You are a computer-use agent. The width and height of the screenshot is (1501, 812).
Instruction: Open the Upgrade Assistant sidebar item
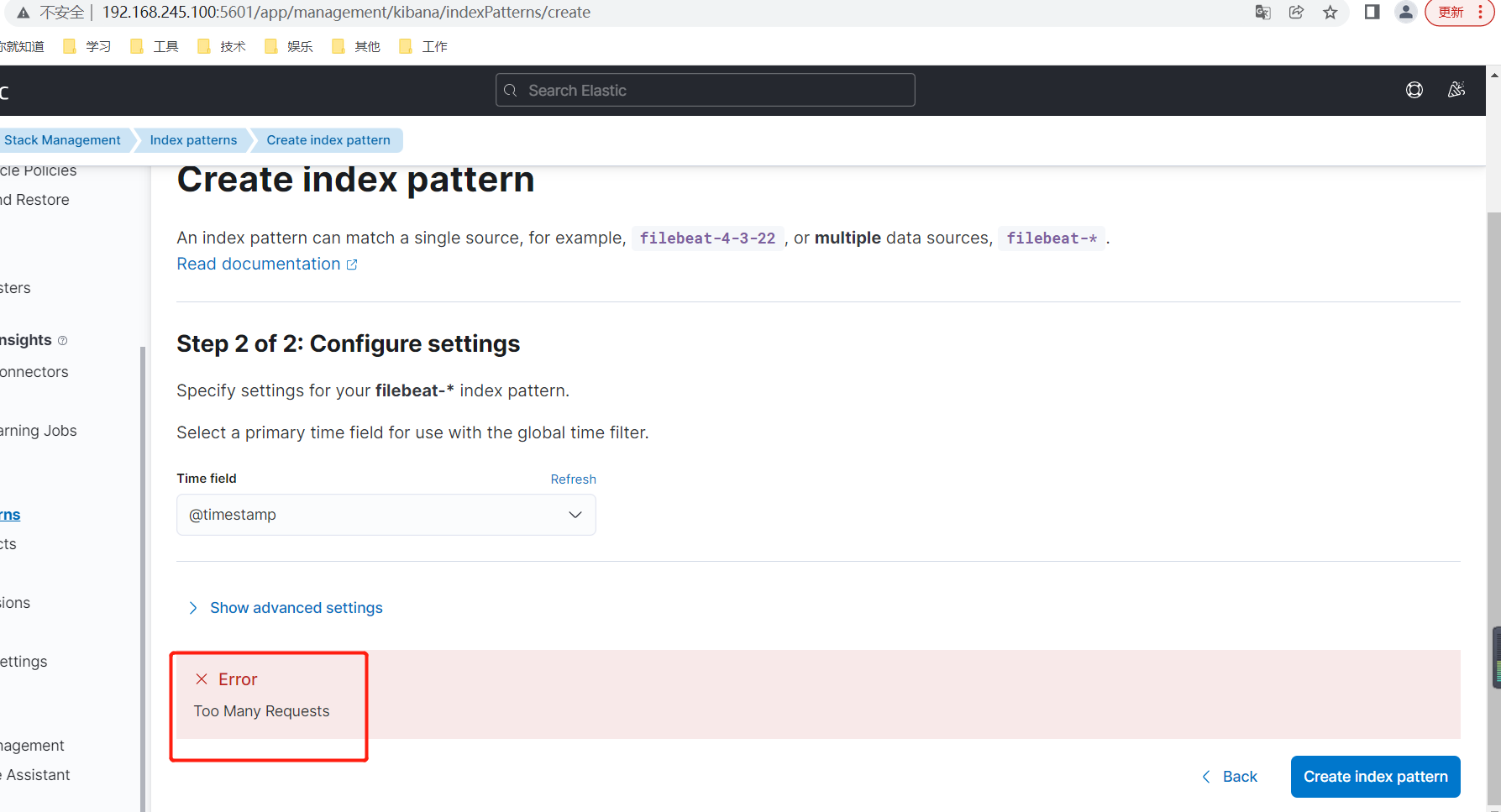pyautogui.click(x=35, y=775)
